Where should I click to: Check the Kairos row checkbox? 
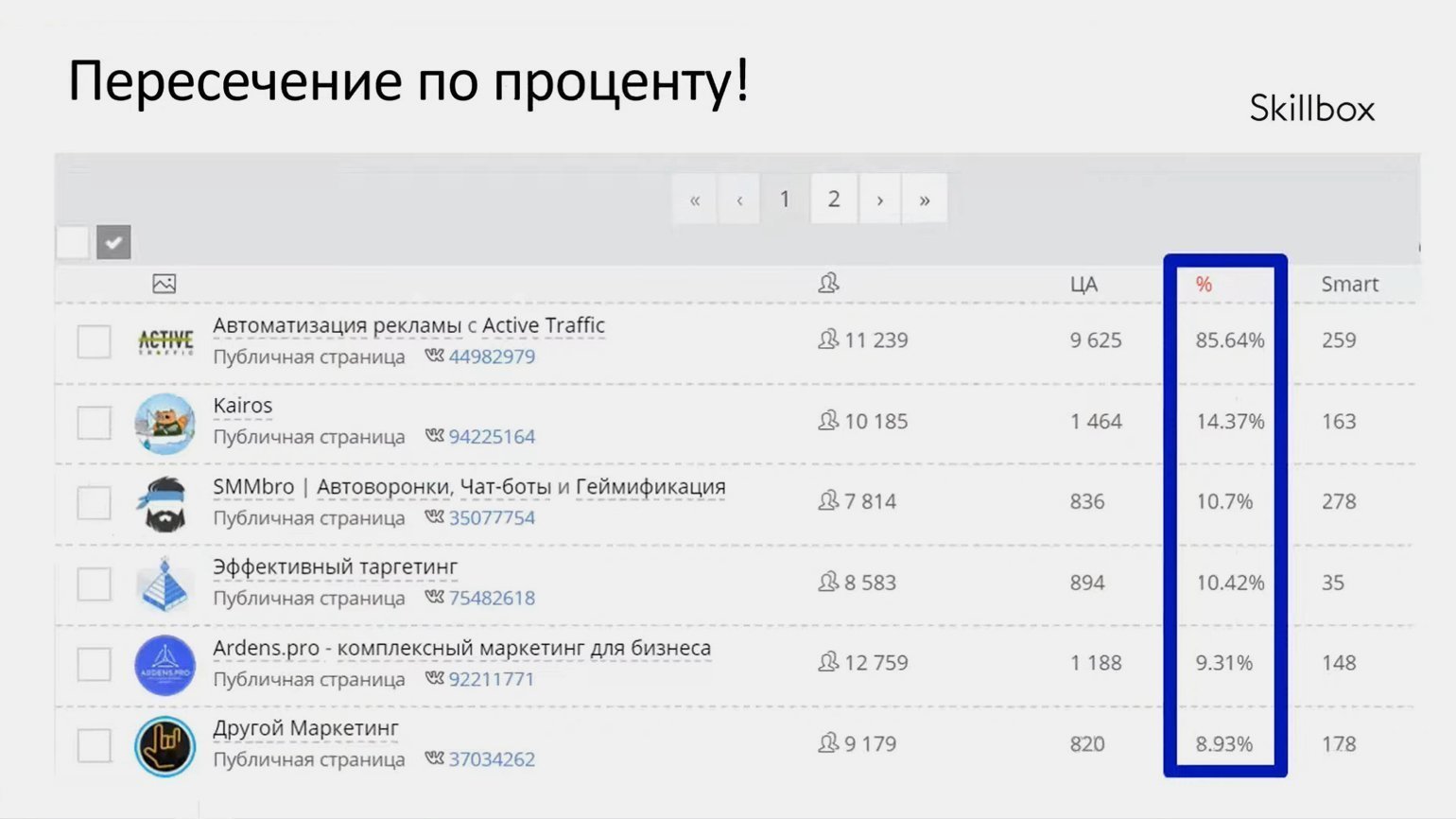coord(94,423)
